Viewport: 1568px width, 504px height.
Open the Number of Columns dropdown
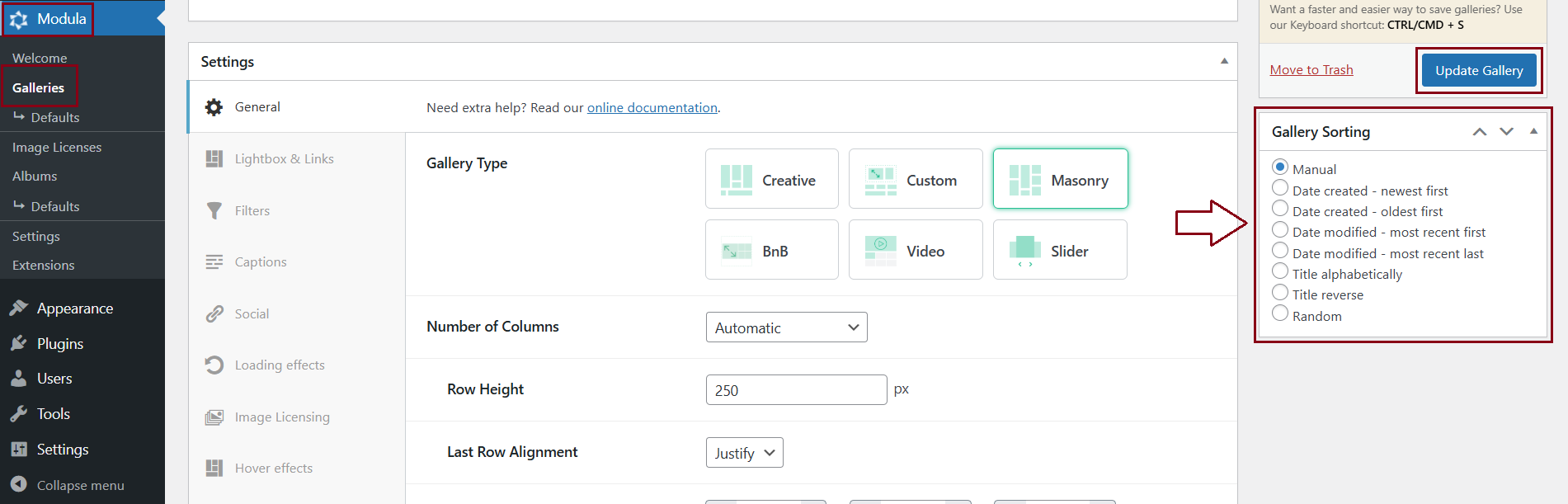tap(786, 327)
